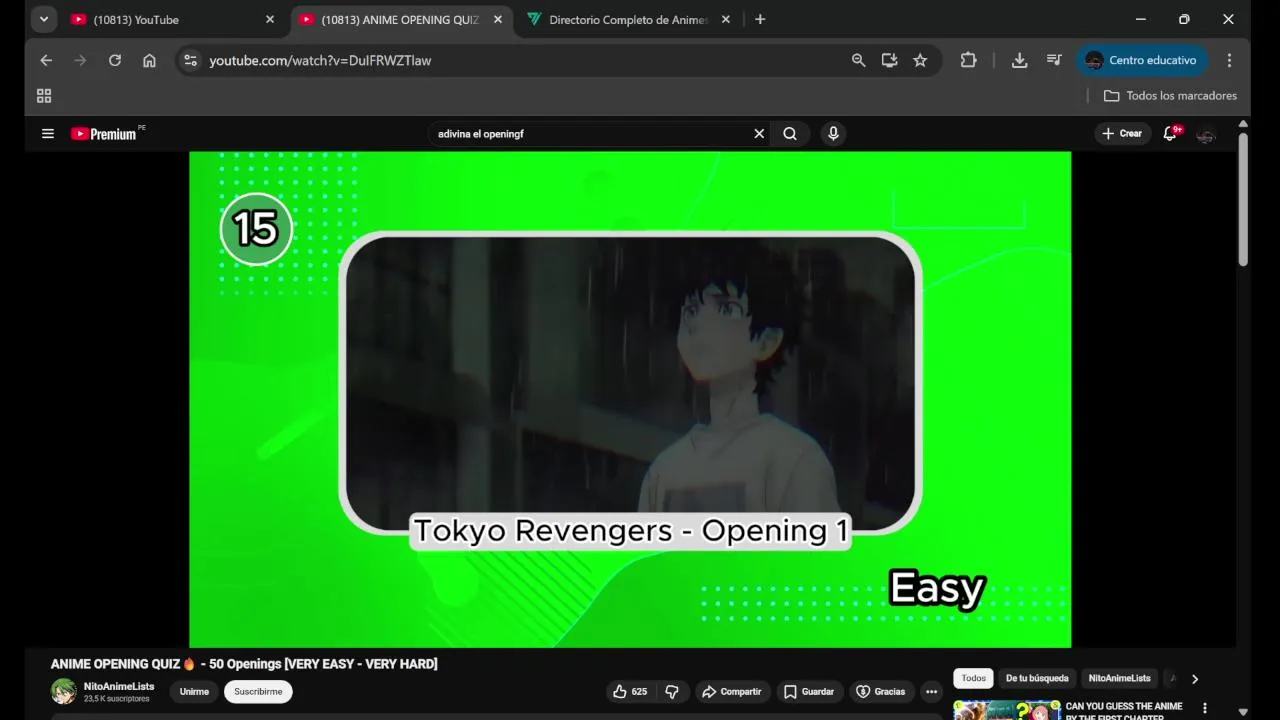Open the YouTube hamburger guide menu
Viewport: 1280px width, 720px height.
tap(47, 133)
